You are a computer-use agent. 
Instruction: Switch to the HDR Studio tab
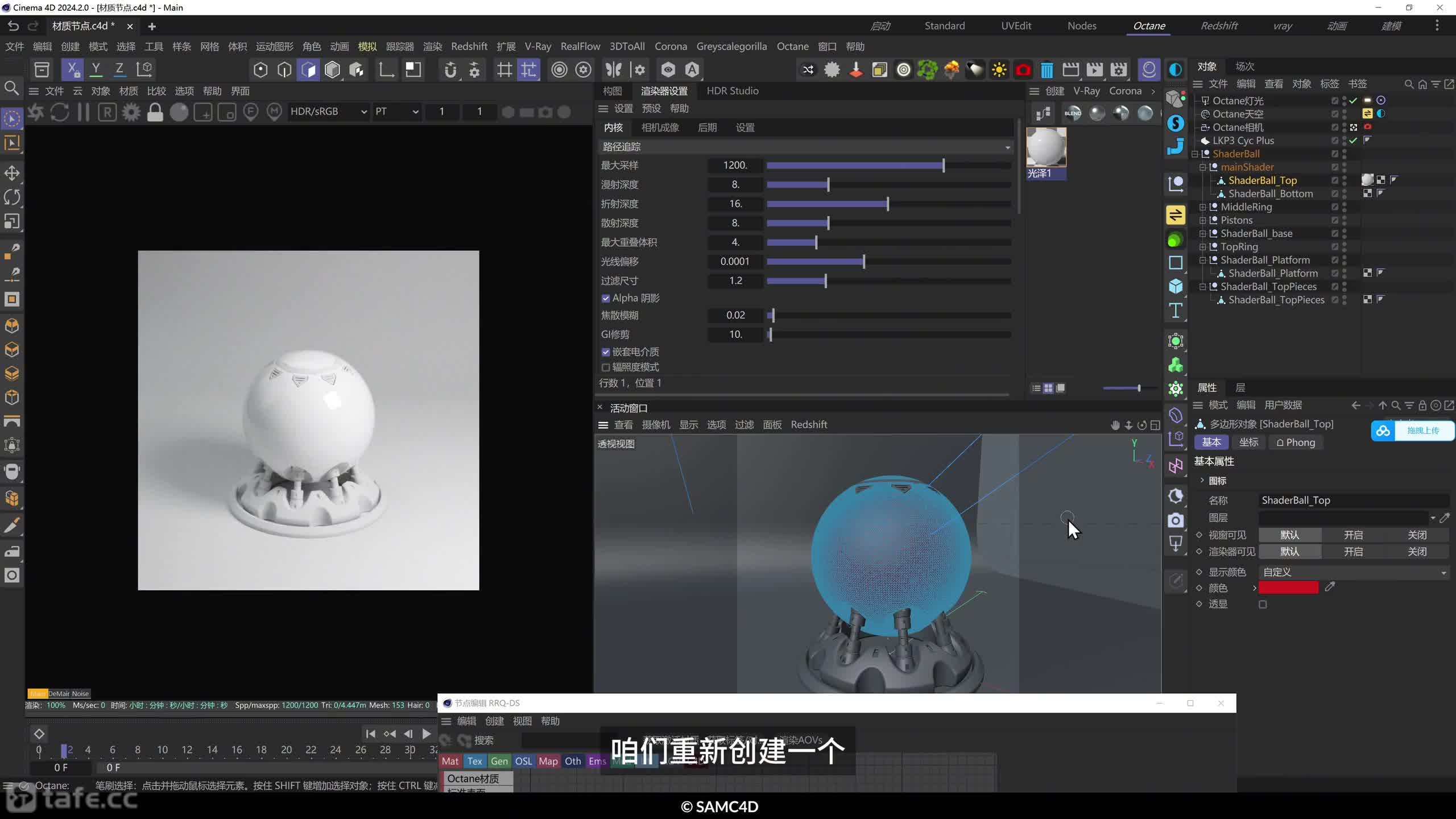(732, 91)
